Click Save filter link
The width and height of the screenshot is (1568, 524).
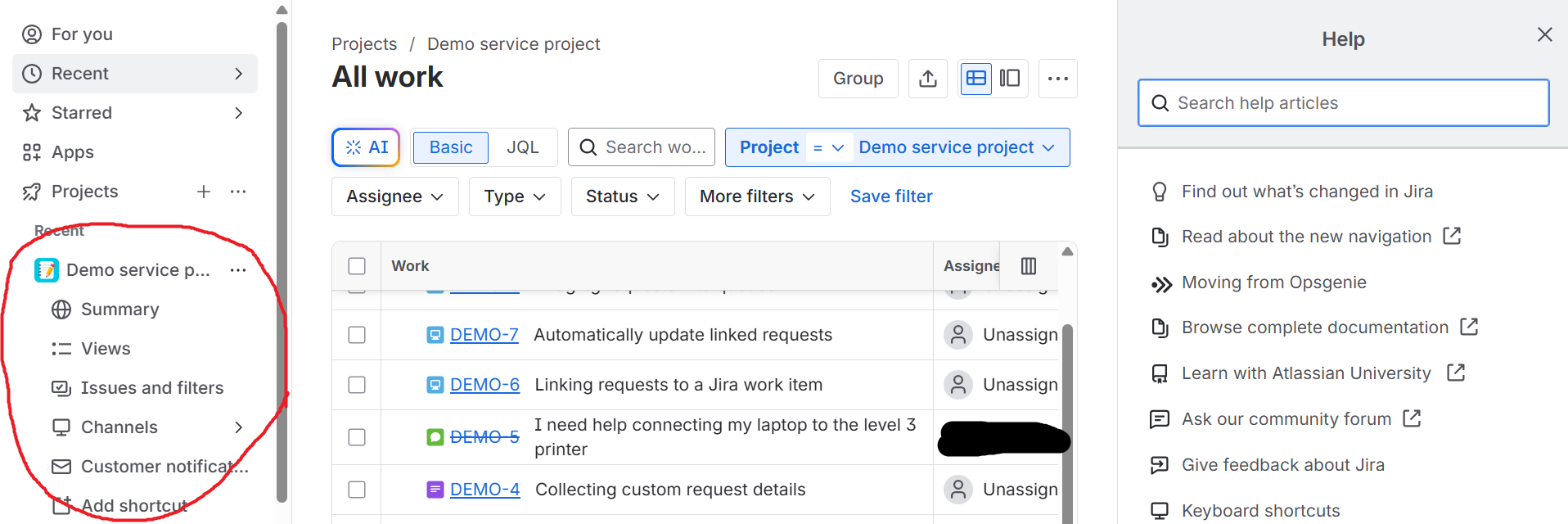point(891,196)
